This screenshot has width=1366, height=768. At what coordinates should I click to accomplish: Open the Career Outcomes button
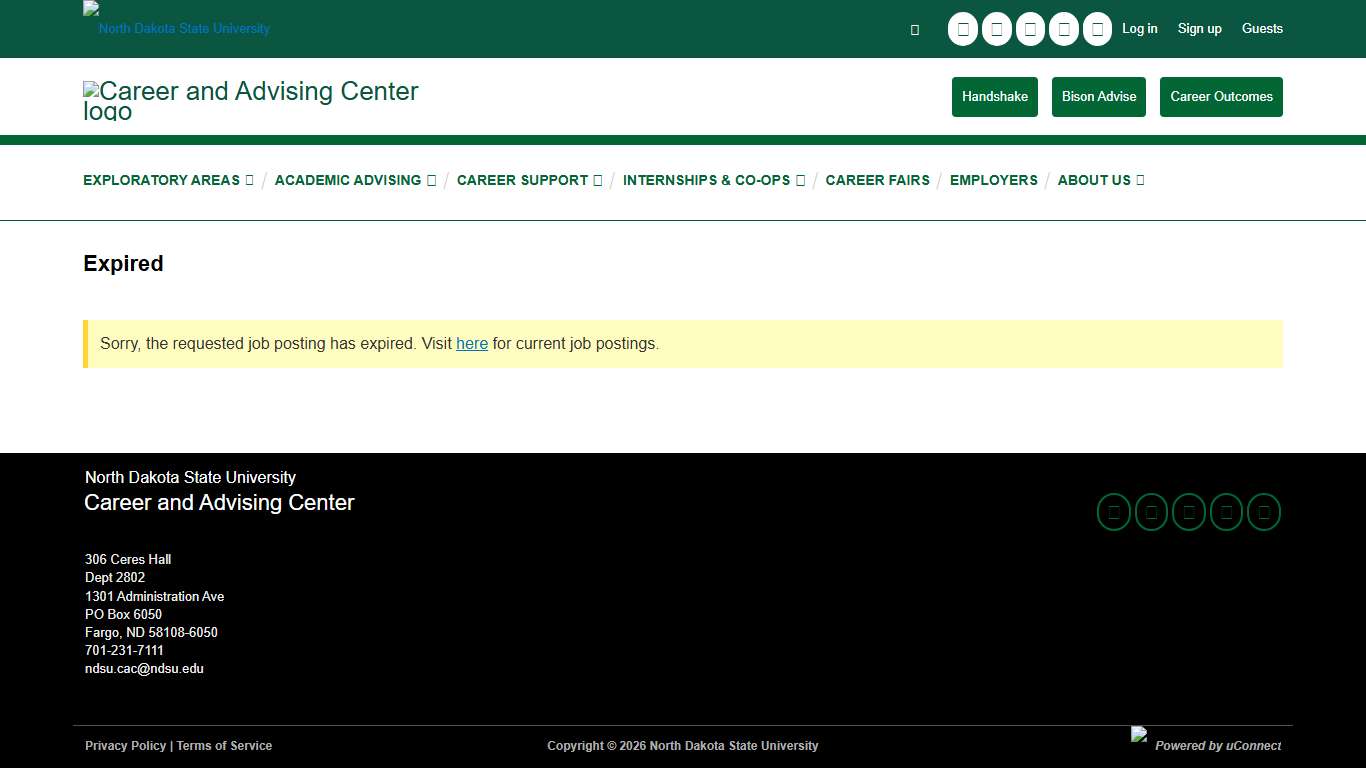point(1221,96)
